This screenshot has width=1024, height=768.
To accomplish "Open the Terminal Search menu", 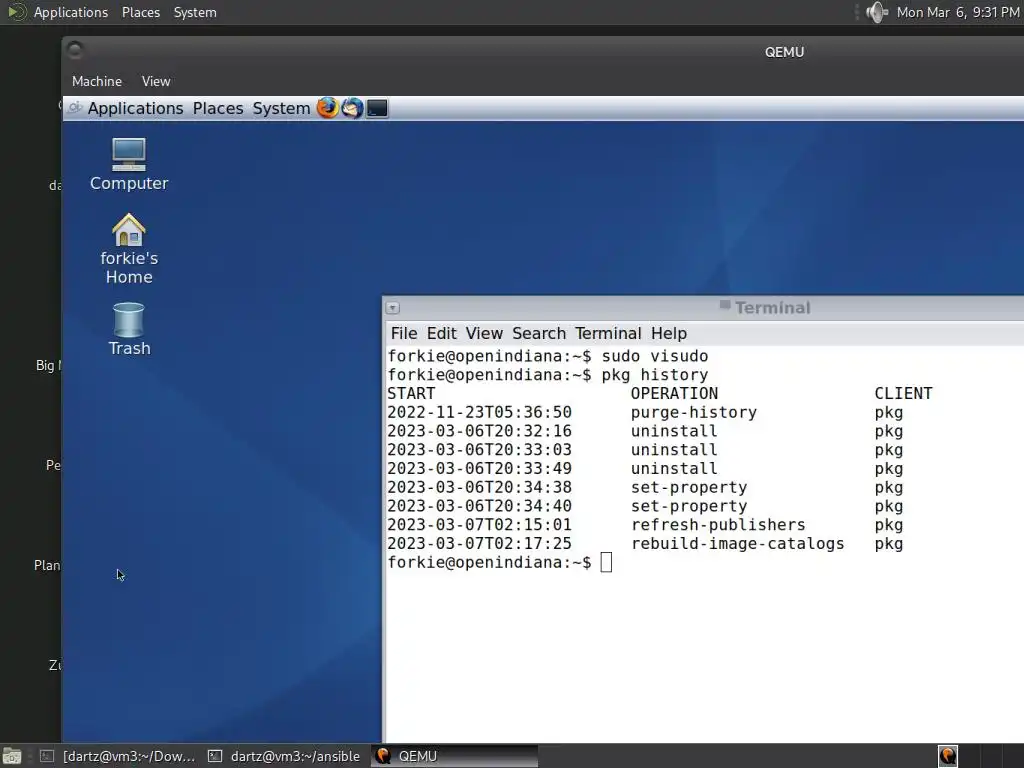I will (539, 333).
